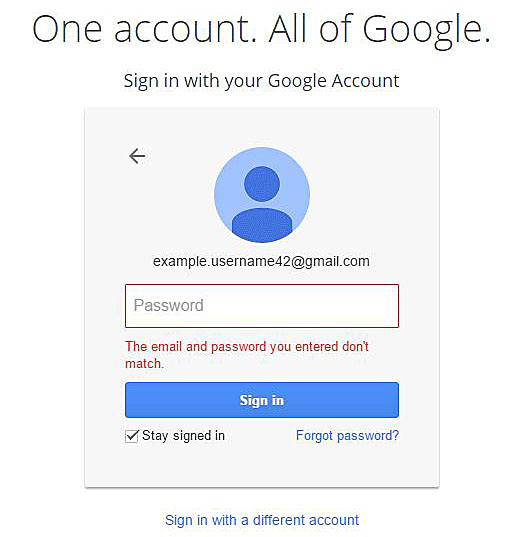Submit with the blue Sign in button
The image size is (523, 537).
(262, 400)
